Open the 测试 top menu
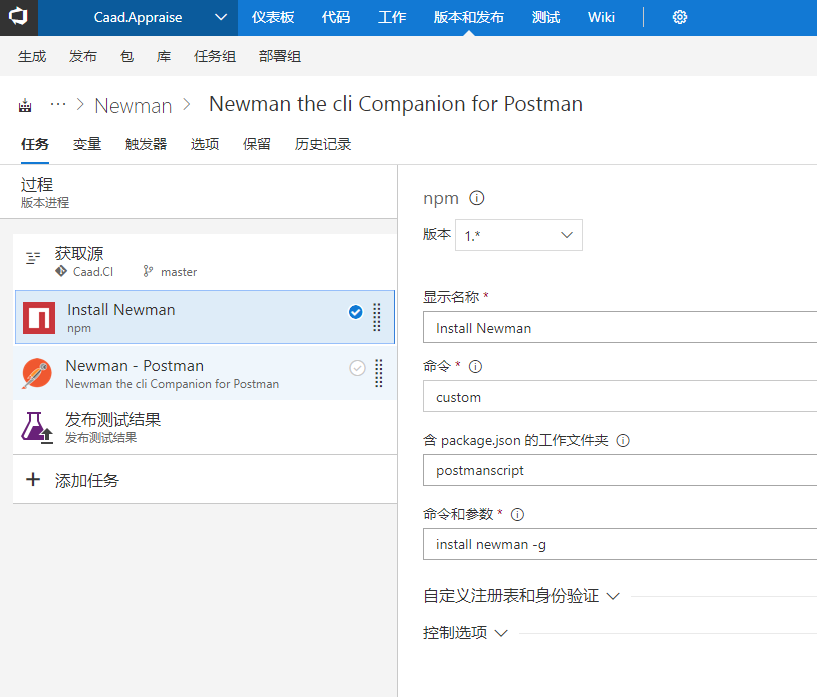817x697 pixels. pyautogui.click(x=546, y=17)
